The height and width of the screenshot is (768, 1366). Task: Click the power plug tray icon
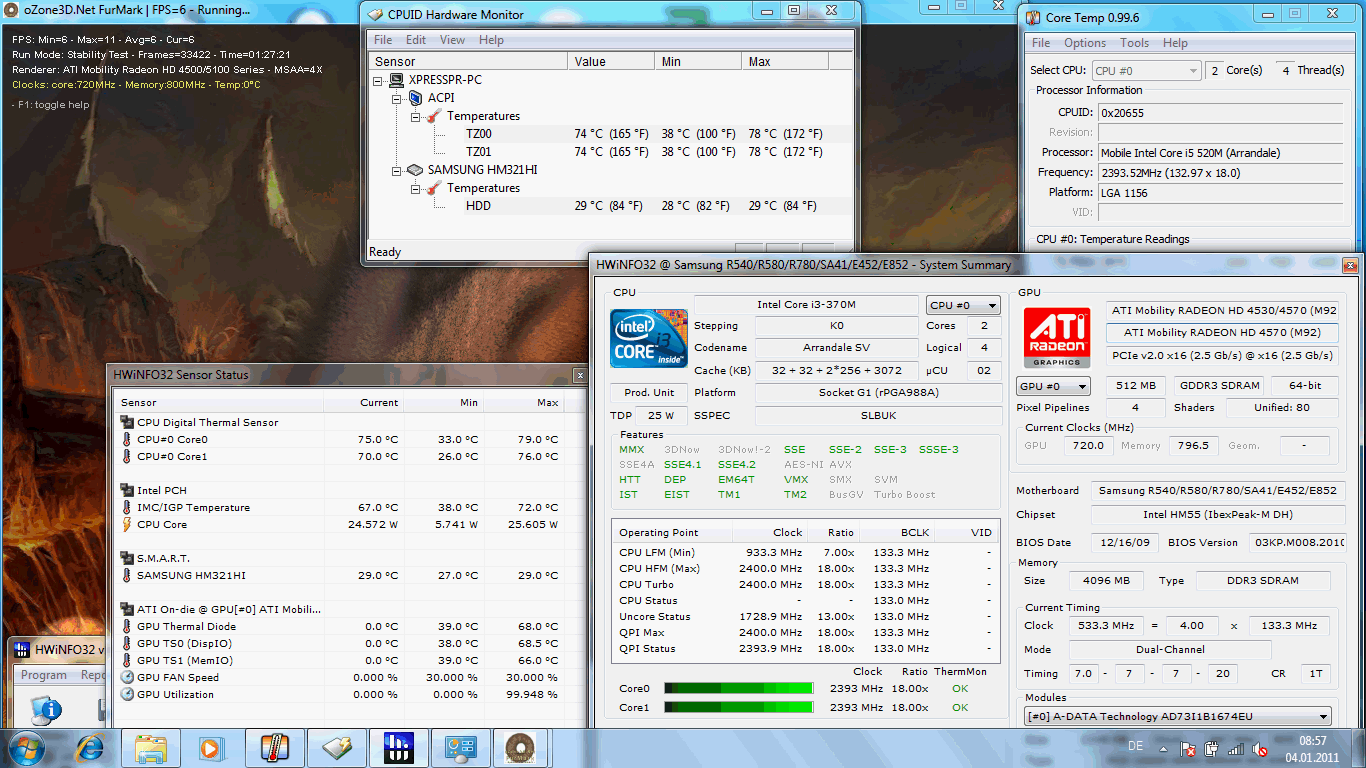(1213, 748)
